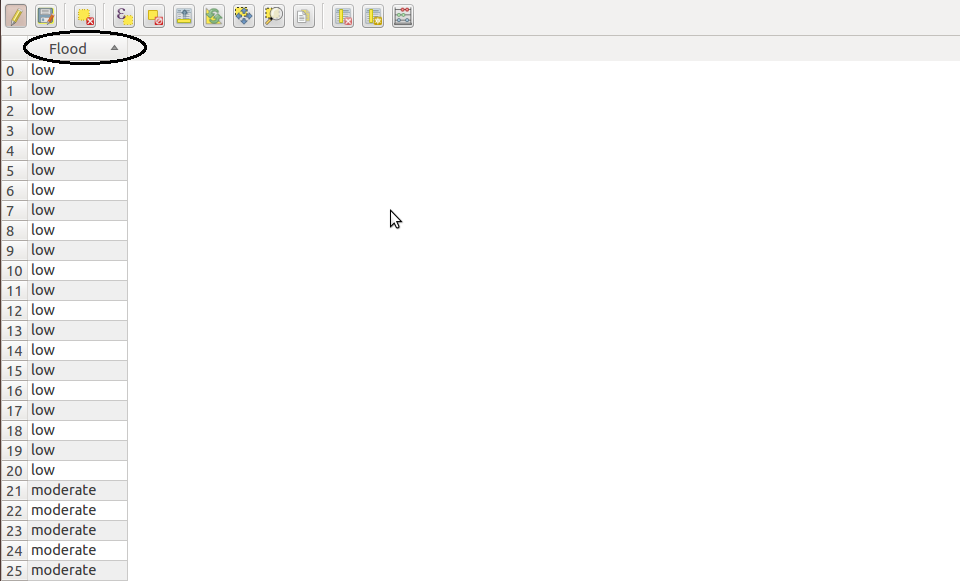Click the 'low' cell in row 9
Viewport: 960px width, 581px height.
point(78,250)
